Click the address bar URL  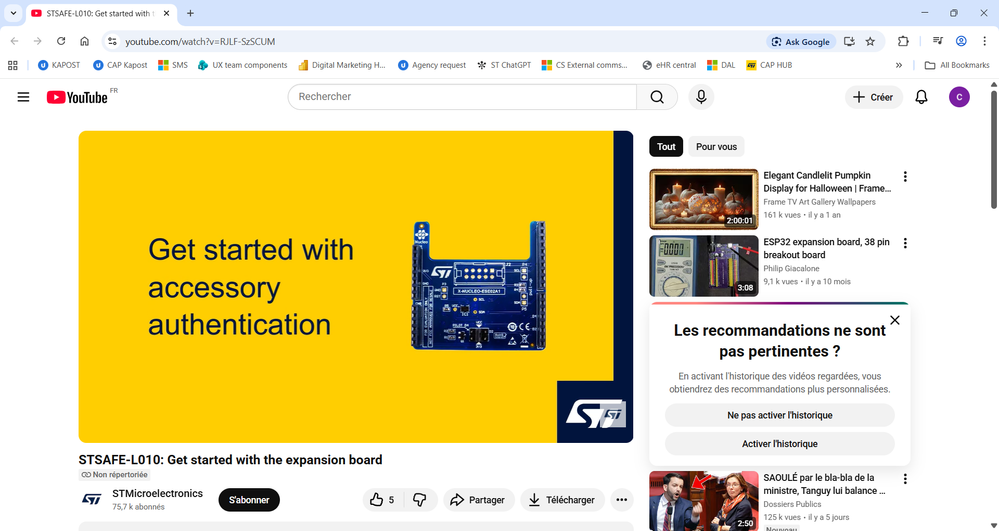200,41
